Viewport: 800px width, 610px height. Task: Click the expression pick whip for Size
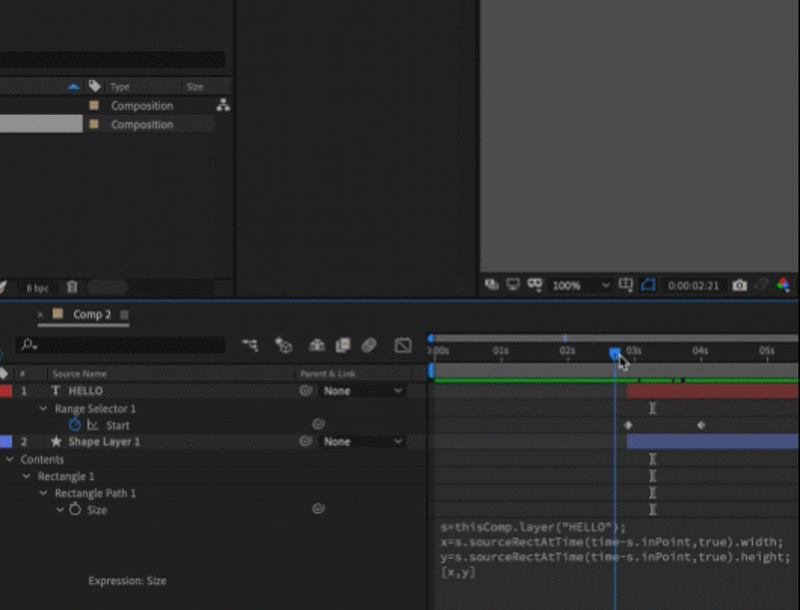tap(319, 507)
